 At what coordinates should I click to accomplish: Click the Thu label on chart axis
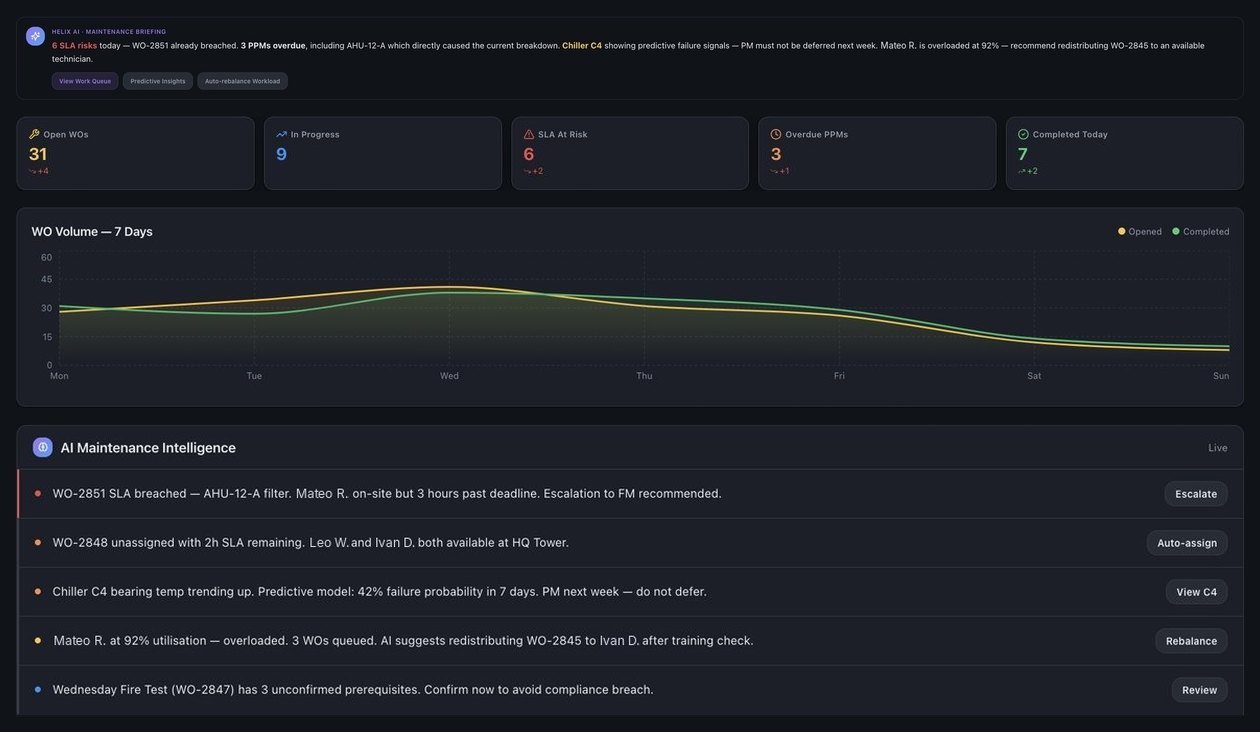(x=644, y=376)
